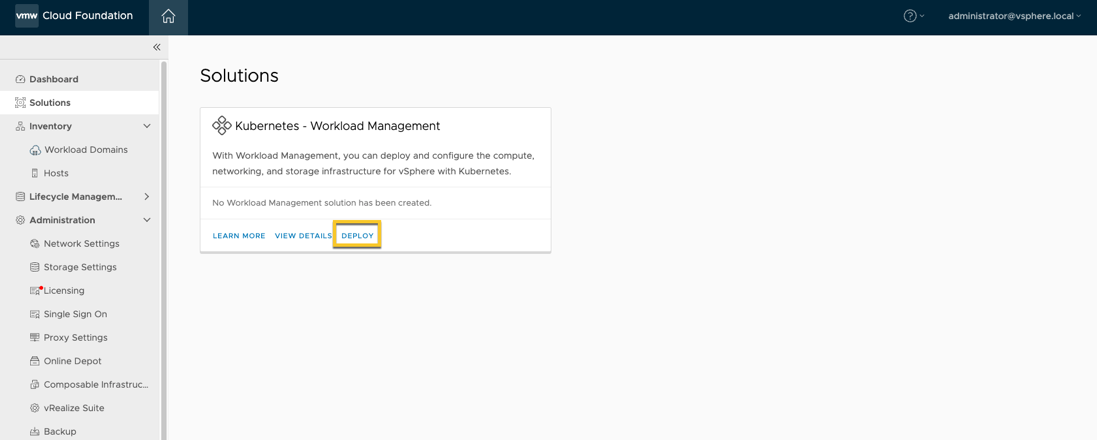
Task: Click the Backup icon
Action: click(35, 432)
